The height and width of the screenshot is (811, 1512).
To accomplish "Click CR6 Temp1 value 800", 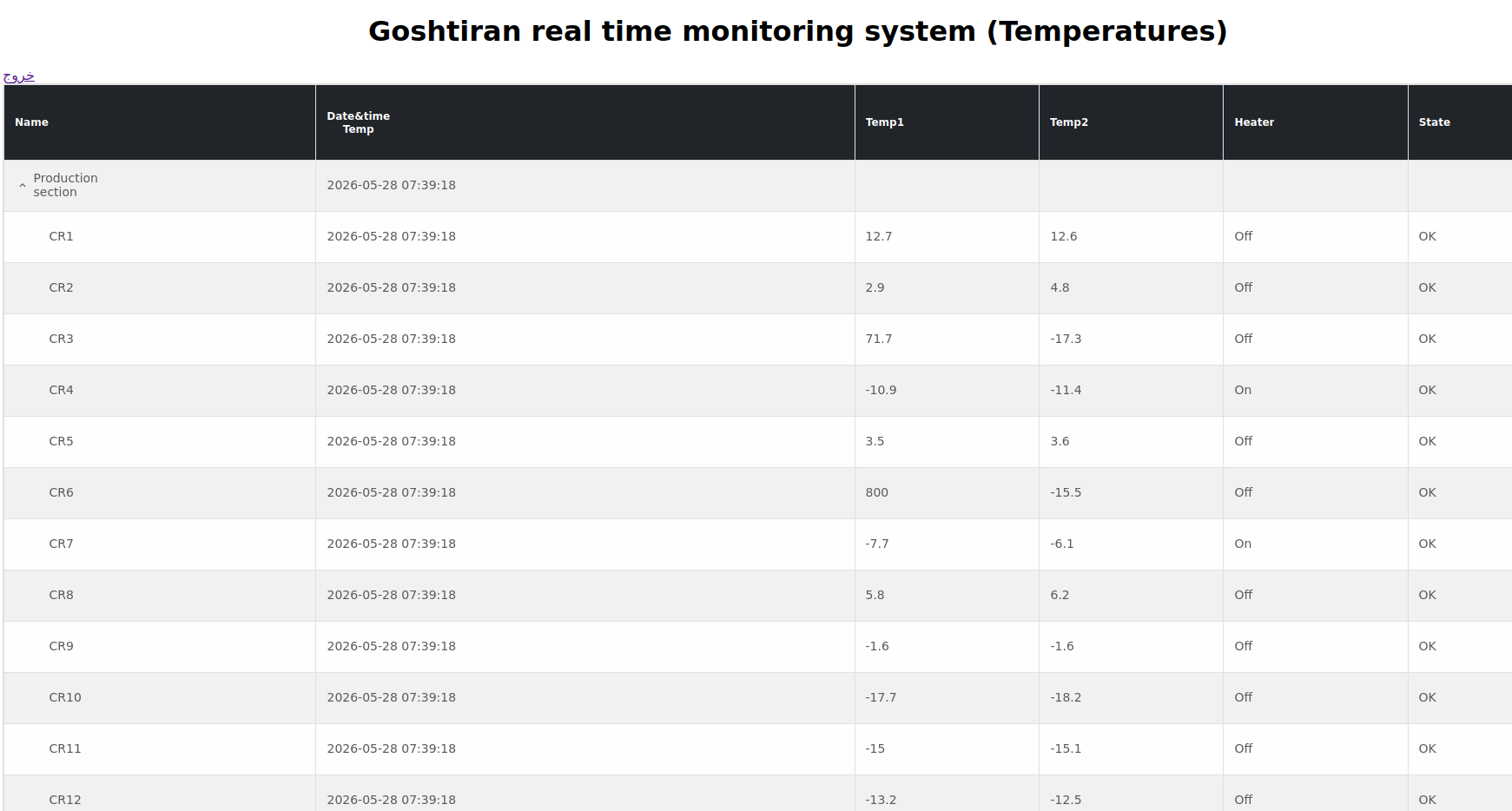I will coord(876,492).
